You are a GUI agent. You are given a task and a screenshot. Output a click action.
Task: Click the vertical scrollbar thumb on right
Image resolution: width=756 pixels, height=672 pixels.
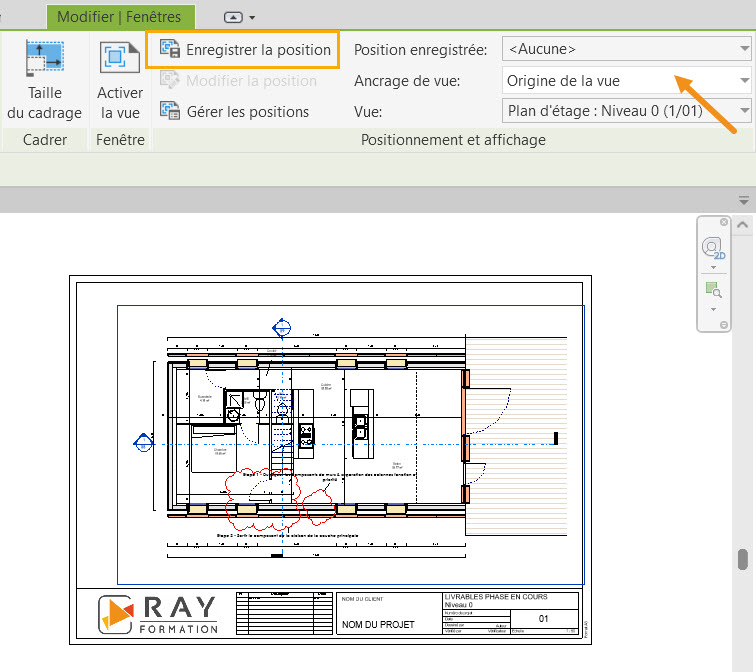click(742, 558)
